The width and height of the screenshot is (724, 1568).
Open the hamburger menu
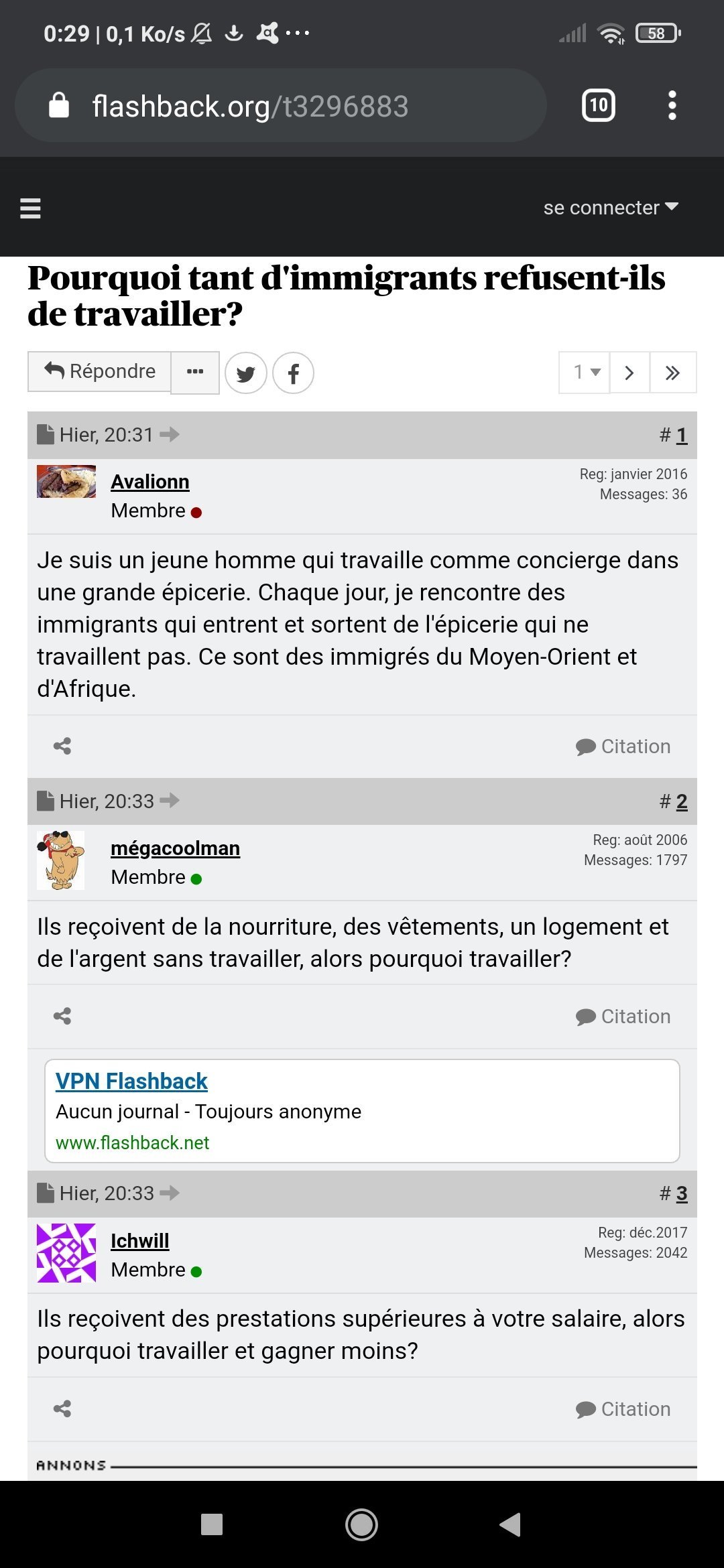pos(31,208)
